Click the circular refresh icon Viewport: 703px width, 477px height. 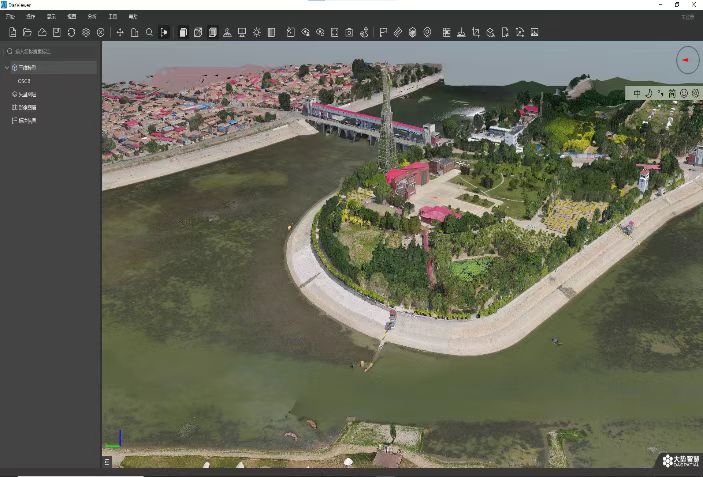coord(71,32)
